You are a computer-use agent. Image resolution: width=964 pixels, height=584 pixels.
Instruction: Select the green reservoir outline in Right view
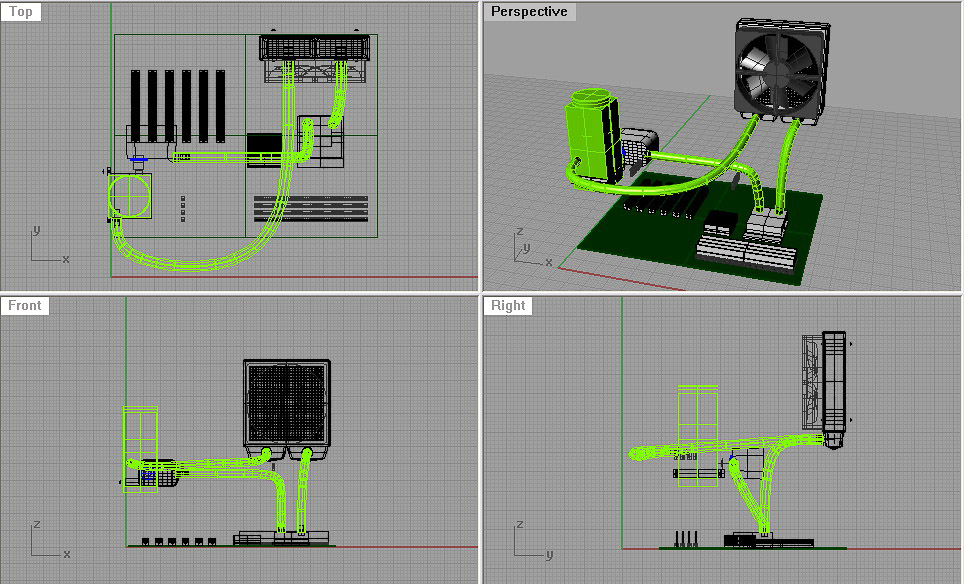pyautogui.click(x=698, y=436)
